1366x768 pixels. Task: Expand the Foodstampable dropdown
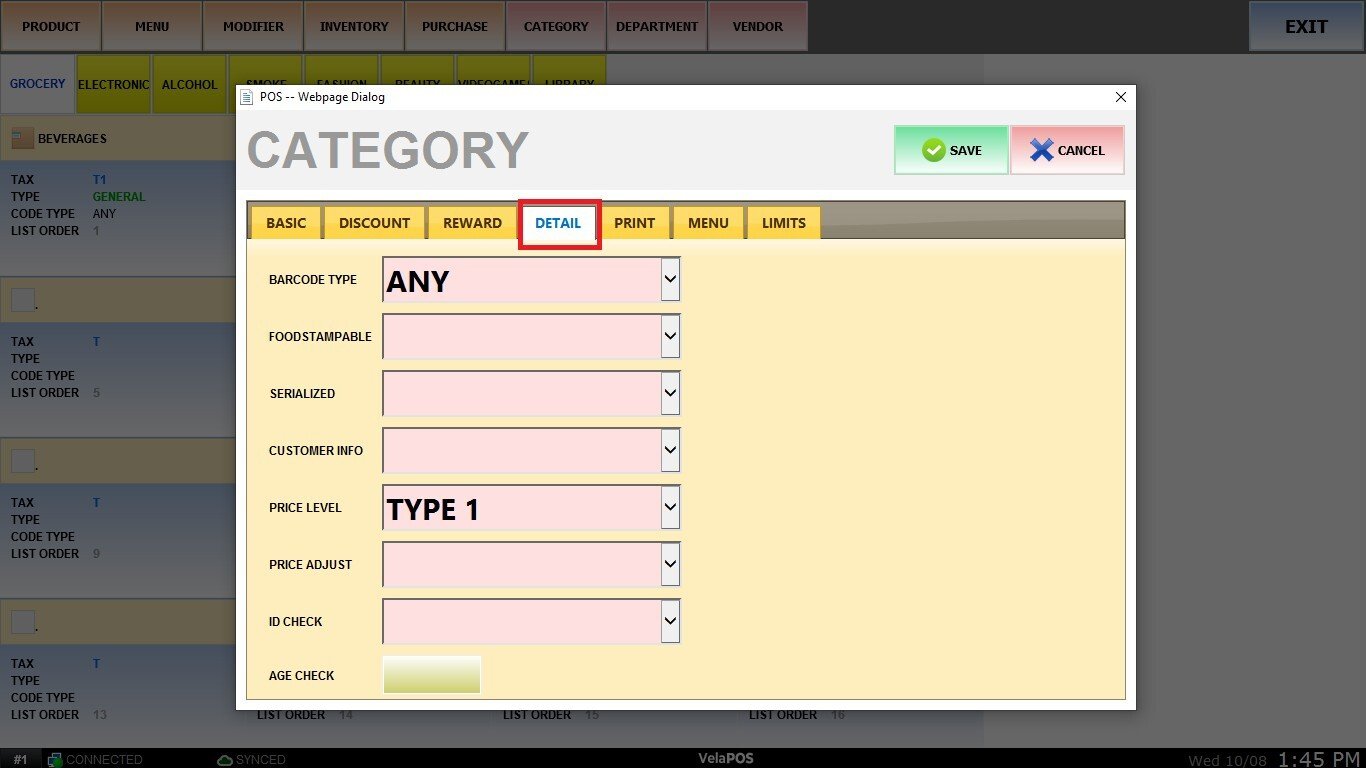670,337
